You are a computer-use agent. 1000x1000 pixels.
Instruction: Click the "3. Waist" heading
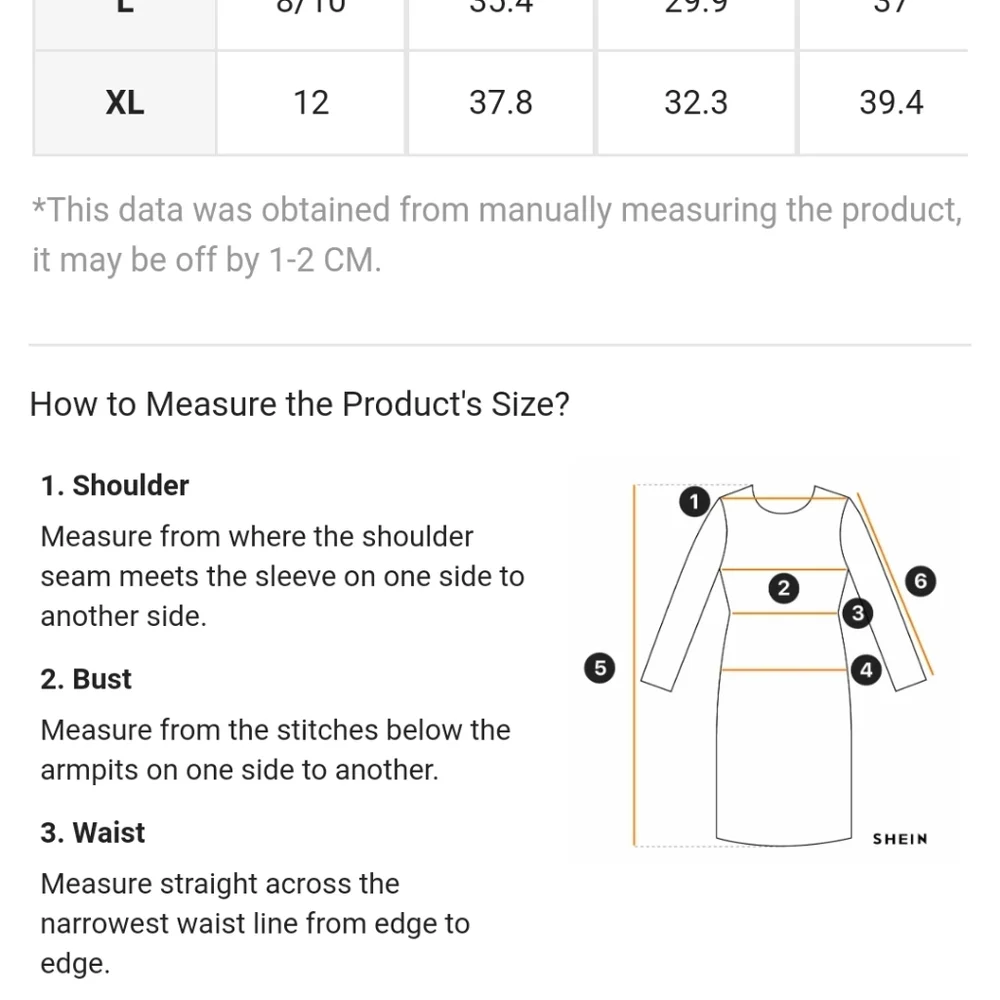click(93, 833)
